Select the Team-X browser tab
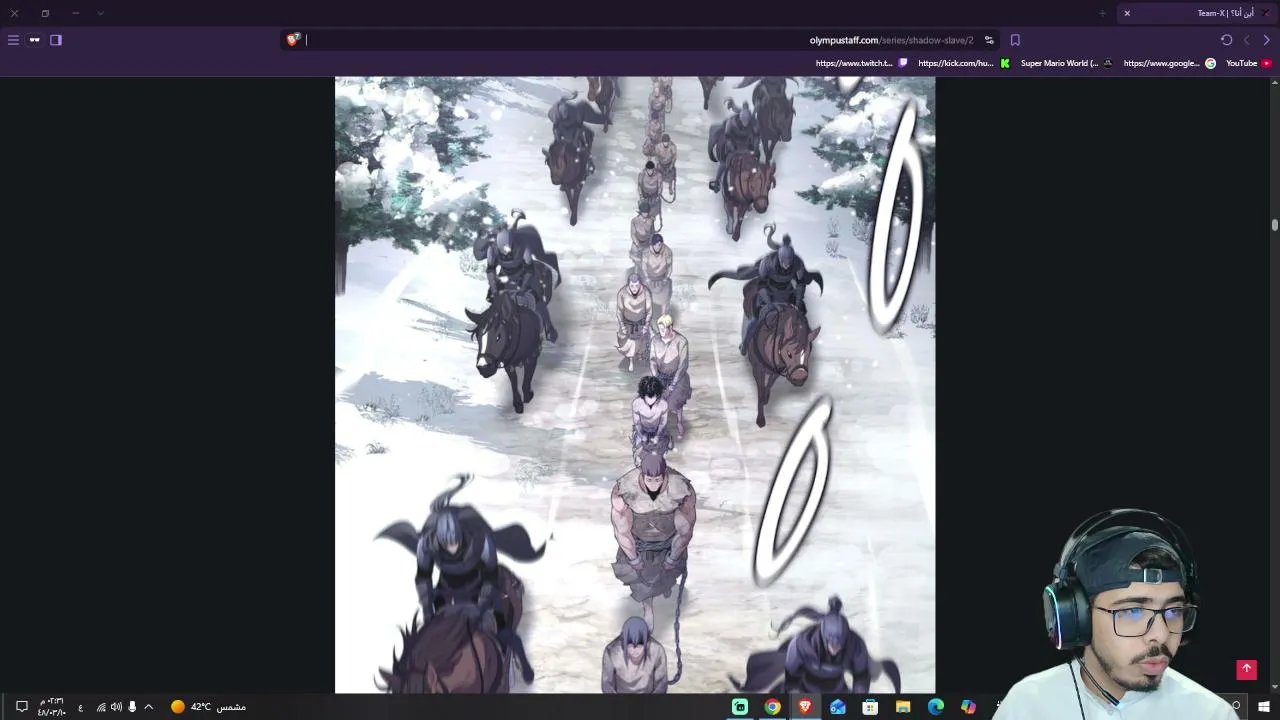The height and width of the screenshot is (720, 1280). pyautogui.click(x=1196, y=13)
